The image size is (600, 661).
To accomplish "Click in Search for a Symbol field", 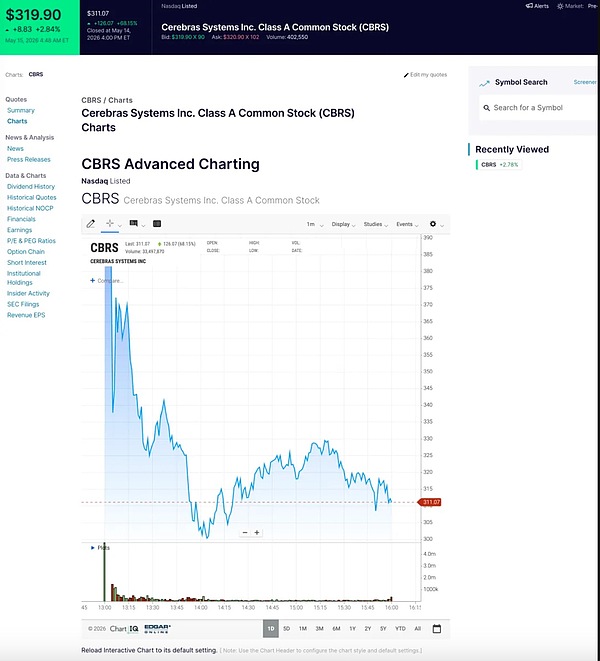I will pyautogui.click(x=538, y=107).
